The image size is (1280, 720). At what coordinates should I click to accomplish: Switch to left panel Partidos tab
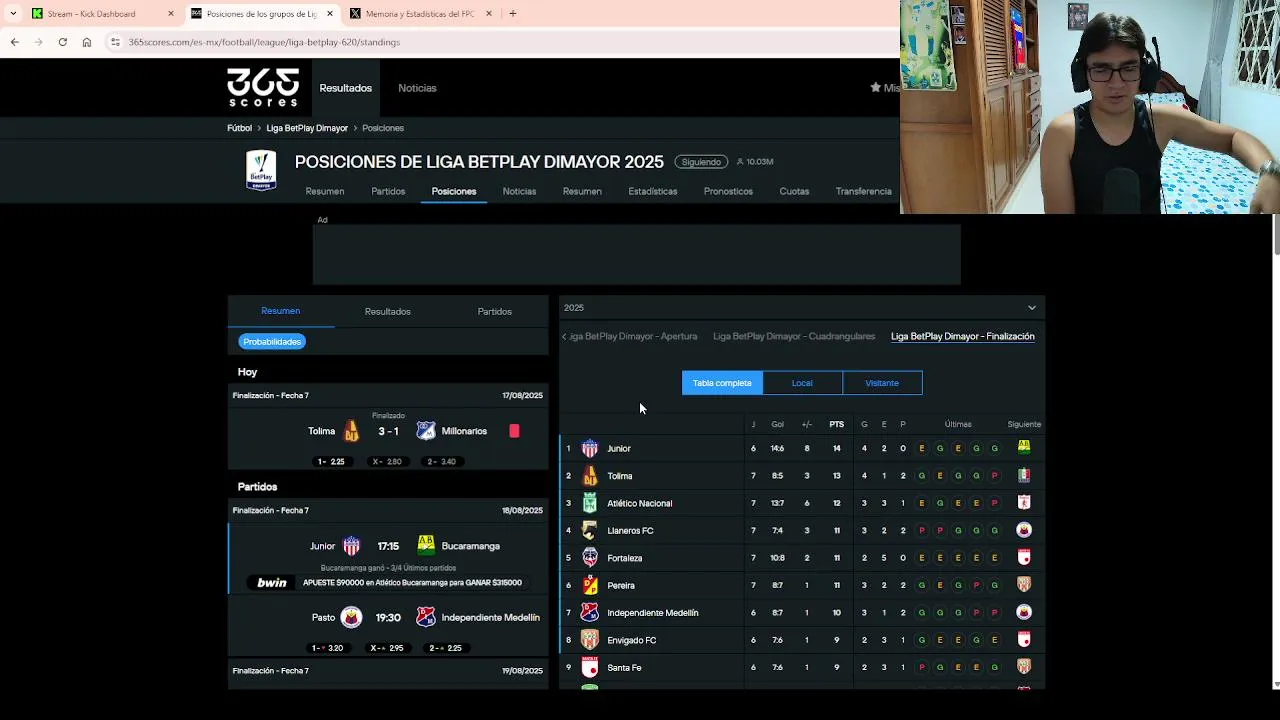(x=494, y=311)
